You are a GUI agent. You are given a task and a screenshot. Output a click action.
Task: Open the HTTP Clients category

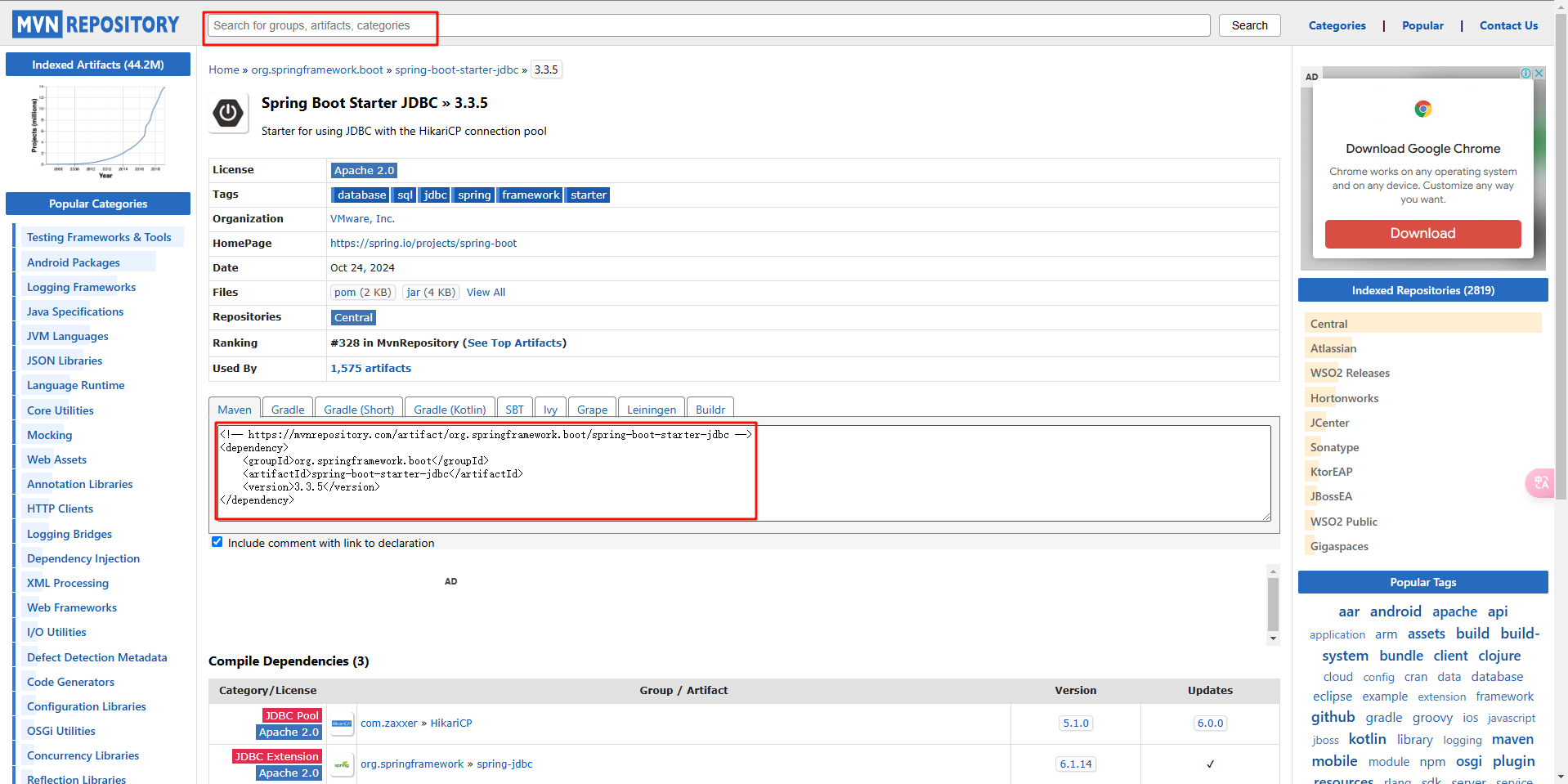pyautogui.click(x=60, y=508)
